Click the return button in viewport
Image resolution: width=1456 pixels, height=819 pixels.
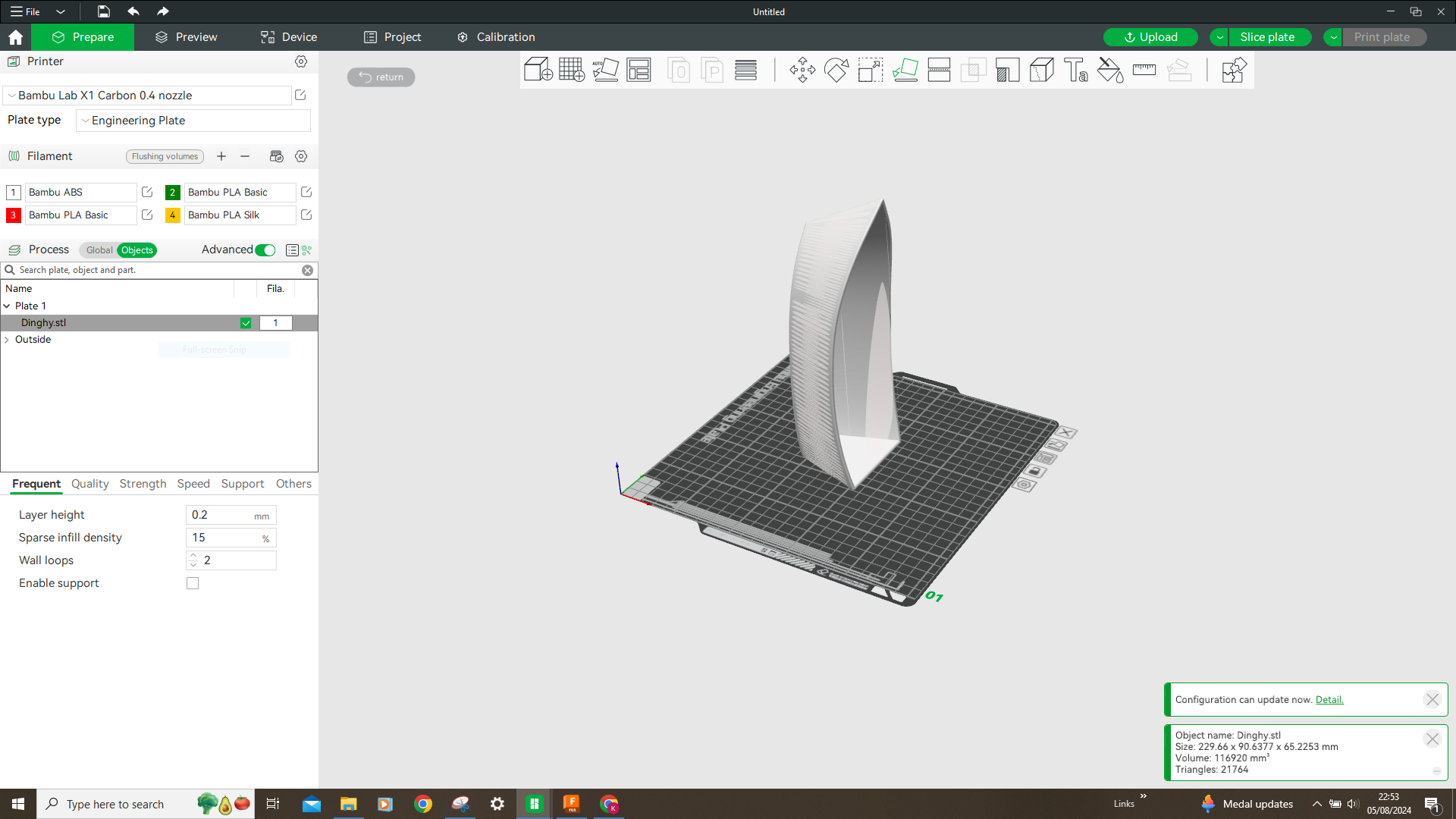pyautogui.click(x=381, y=77)
